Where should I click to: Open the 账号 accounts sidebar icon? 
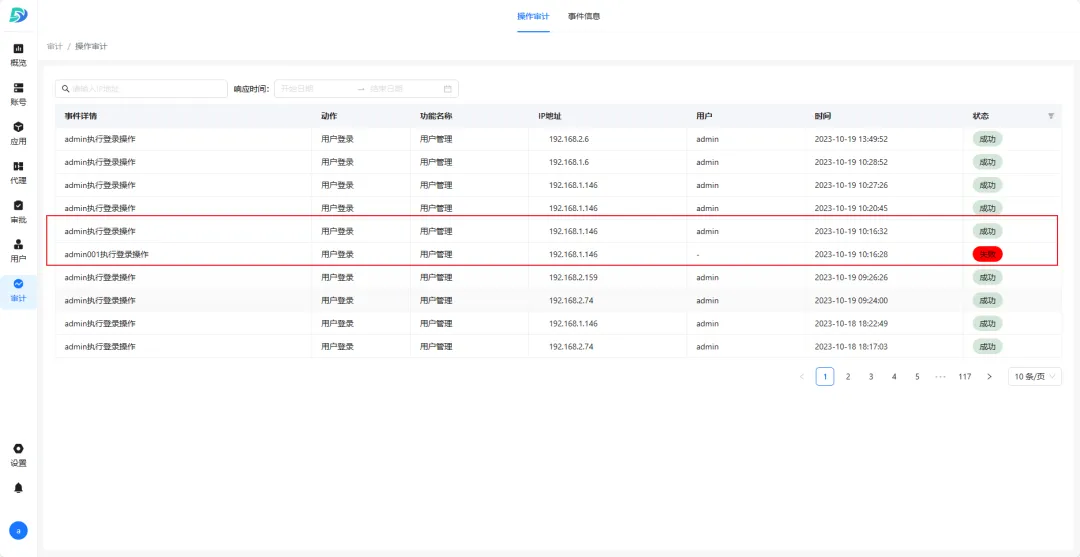tap(19, 94)
